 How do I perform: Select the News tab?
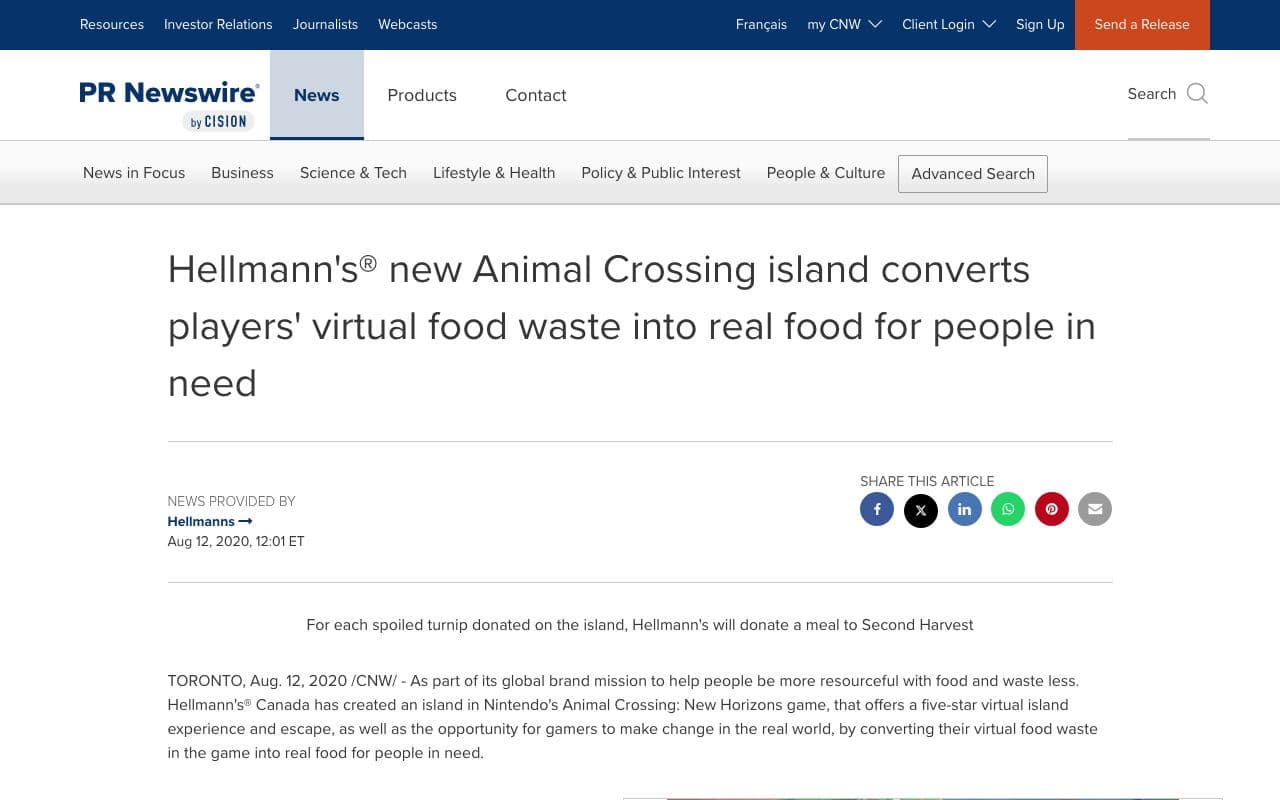(317, 95)
